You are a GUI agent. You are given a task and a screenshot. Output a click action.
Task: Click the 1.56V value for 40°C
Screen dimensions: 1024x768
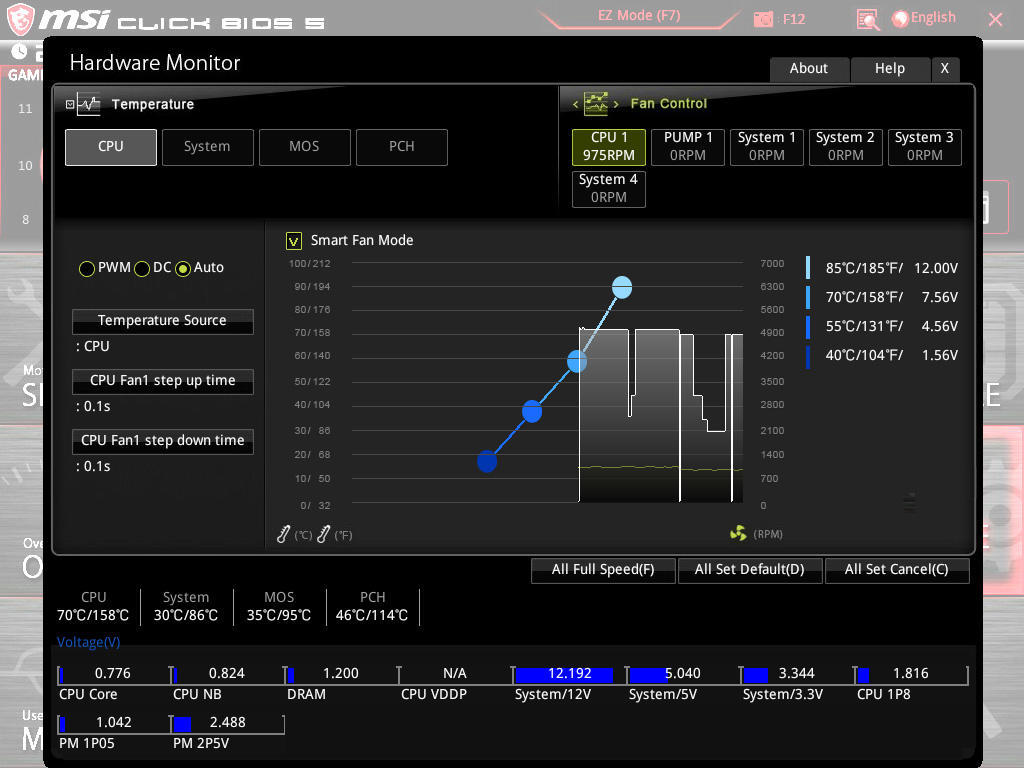click(x=940, y=355)
